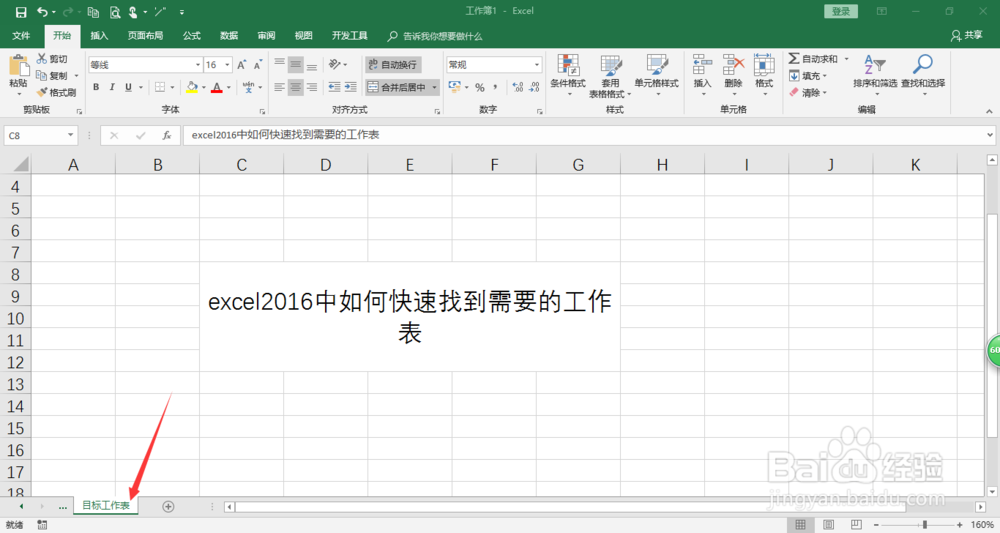
Task: Delete cells using the Delete icon
Action: [x=733, y=66]
